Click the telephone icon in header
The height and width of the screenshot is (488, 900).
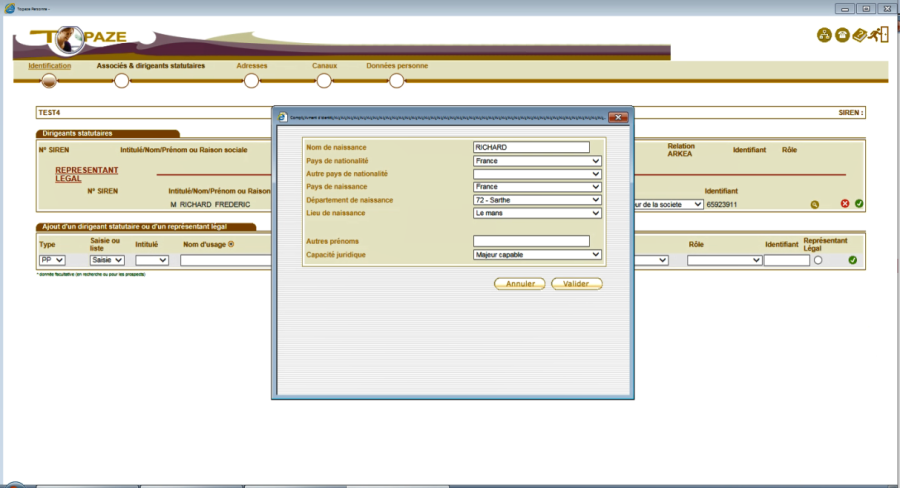click(x=842, y=36)
